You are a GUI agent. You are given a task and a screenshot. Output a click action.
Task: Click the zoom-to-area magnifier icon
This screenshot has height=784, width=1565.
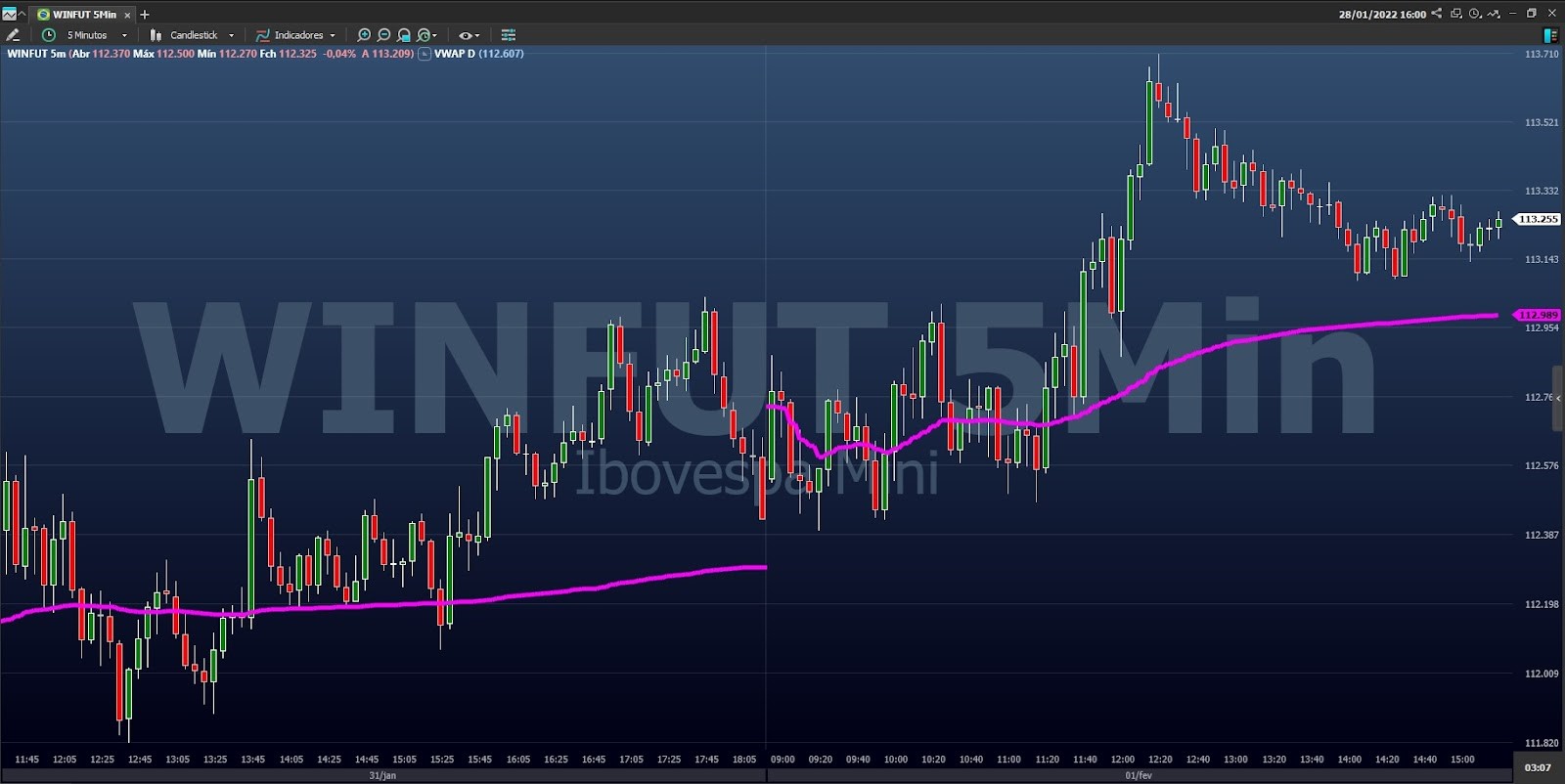pyautogui.click(x=404, y=35)
